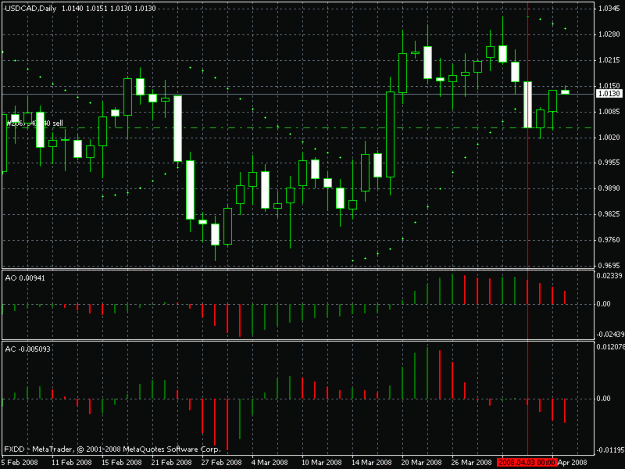625x469 pixels.
Task: Click the 0.9890 price axis label
Action: pyautogui.click(x=609, y=188)
